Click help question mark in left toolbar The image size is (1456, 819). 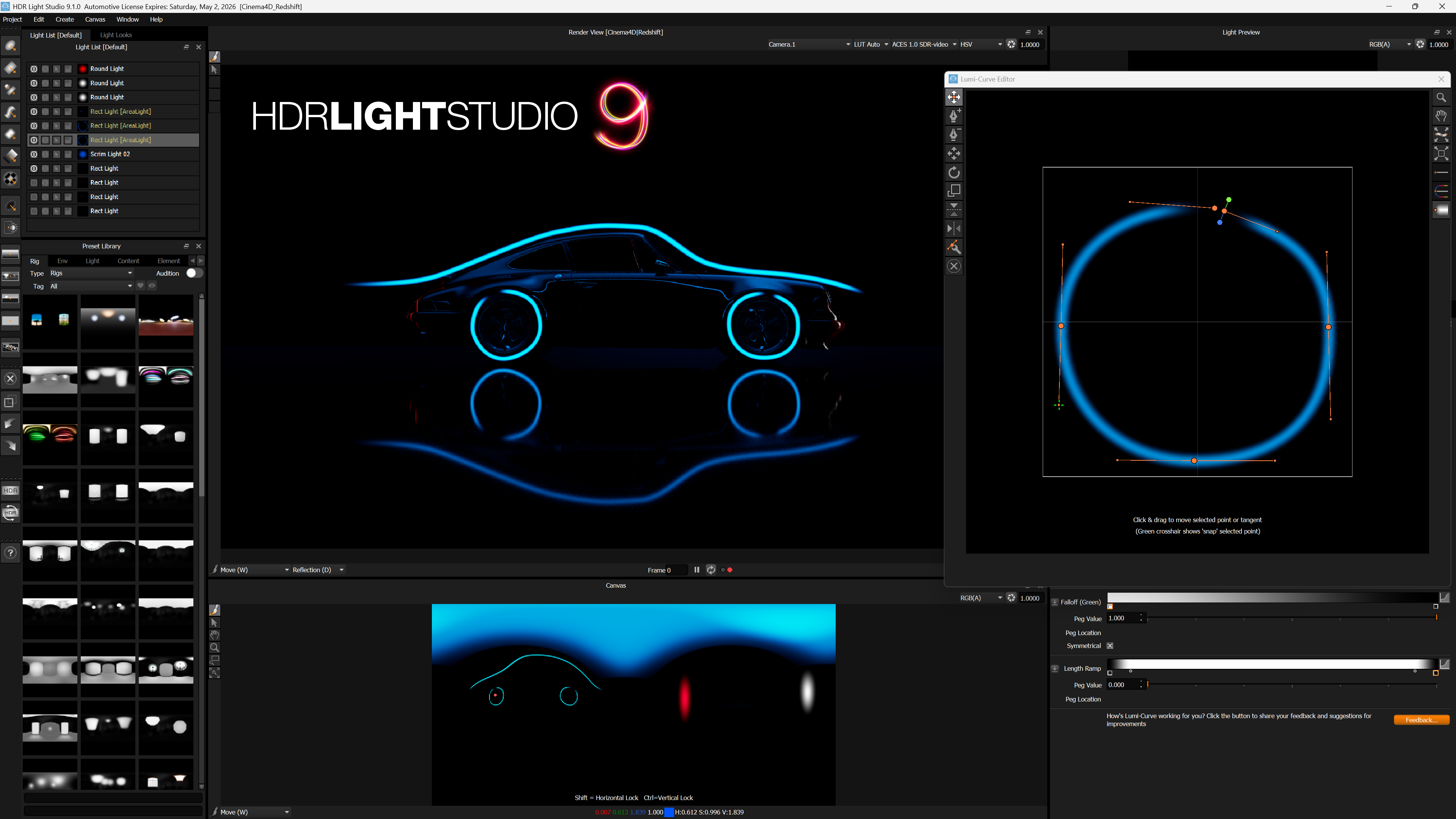pyautogui.click(x=11, y=553)
